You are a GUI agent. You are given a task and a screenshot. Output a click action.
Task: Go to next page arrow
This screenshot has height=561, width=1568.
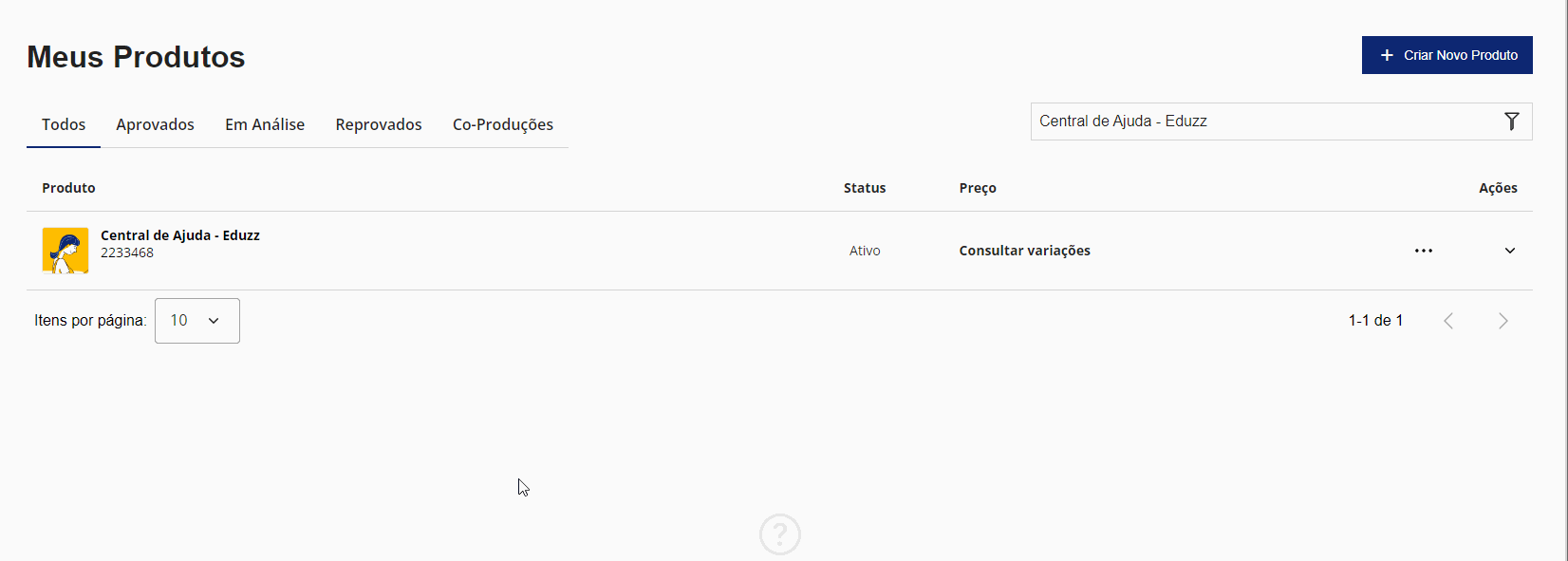pyautogui.click(x=1503, y=321)
